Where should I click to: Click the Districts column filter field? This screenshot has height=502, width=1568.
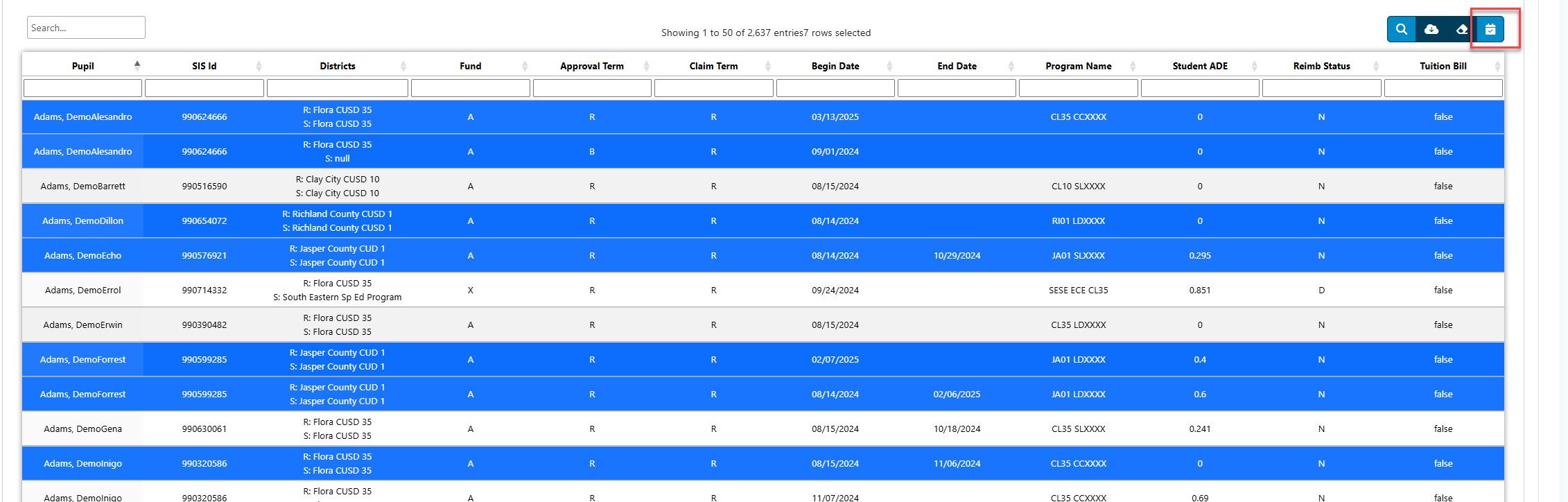[x=338, y=88]
